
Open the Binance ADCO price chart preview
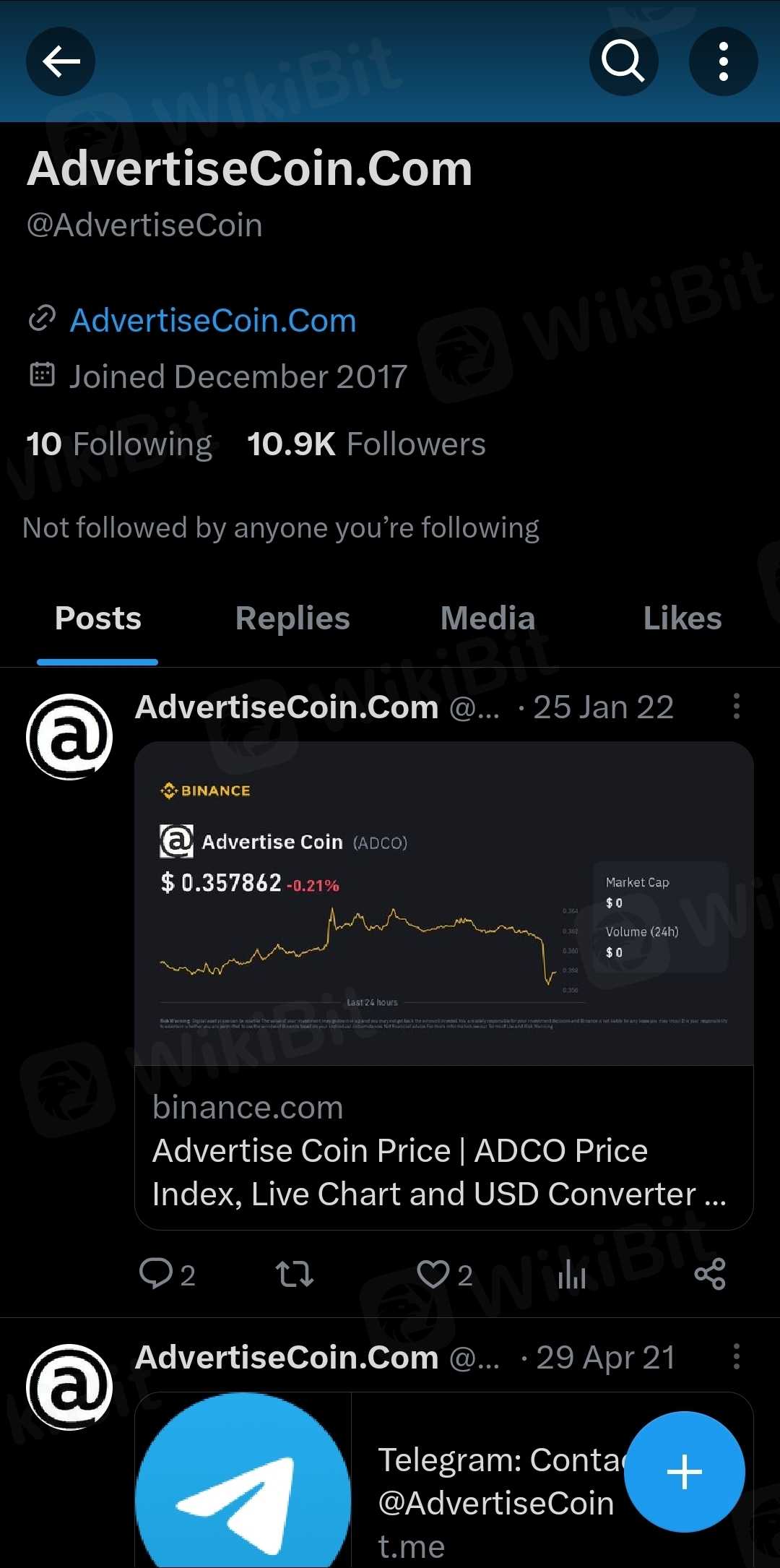(x=443, y=903)
